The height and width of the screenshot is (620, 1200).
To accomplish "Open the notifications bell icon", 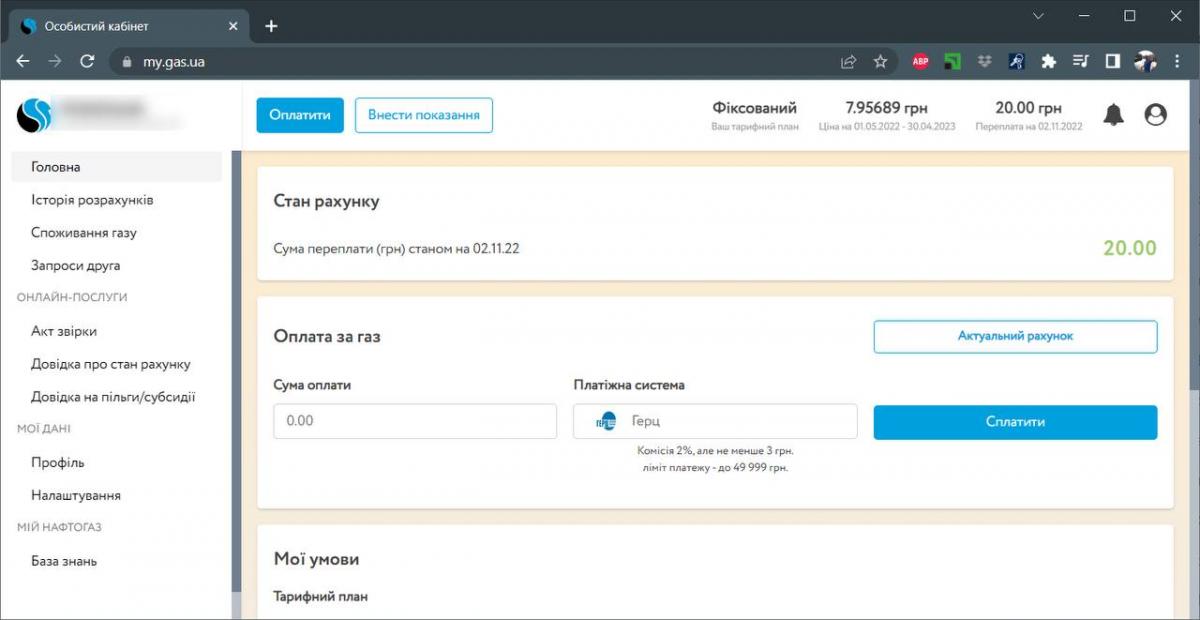I will (1113, 115).
